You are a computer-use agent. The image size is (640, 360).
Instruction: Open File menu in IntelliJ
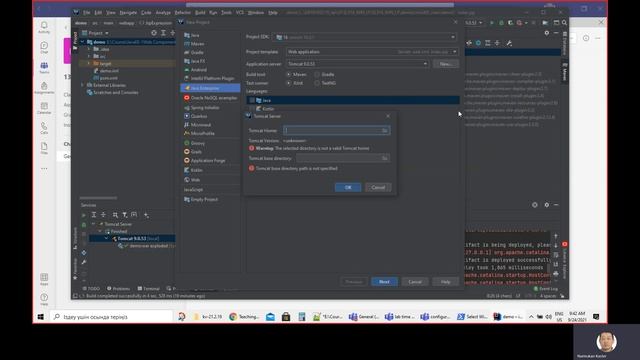click(87, 13)
